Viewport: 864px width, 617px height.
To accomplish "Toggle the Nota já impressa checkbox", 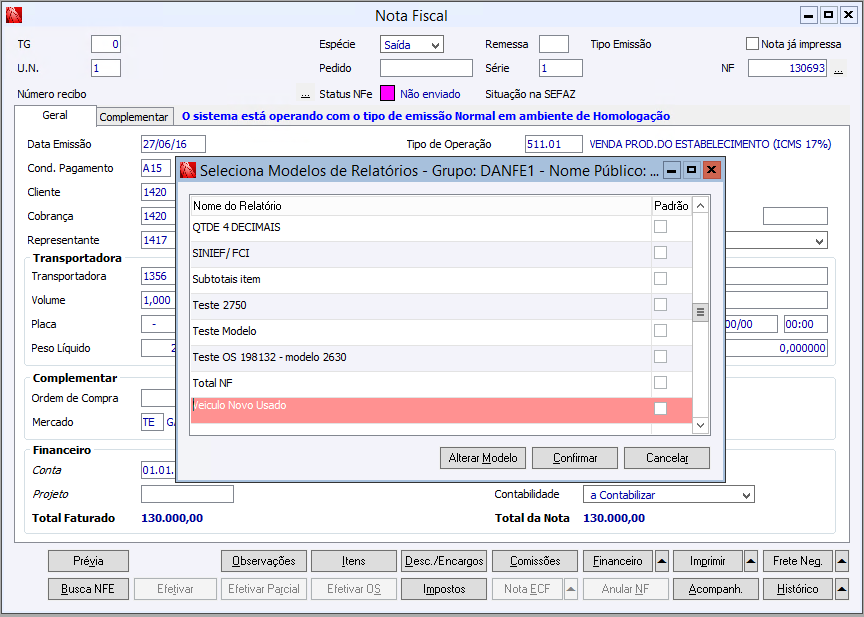I will [752, 44].
